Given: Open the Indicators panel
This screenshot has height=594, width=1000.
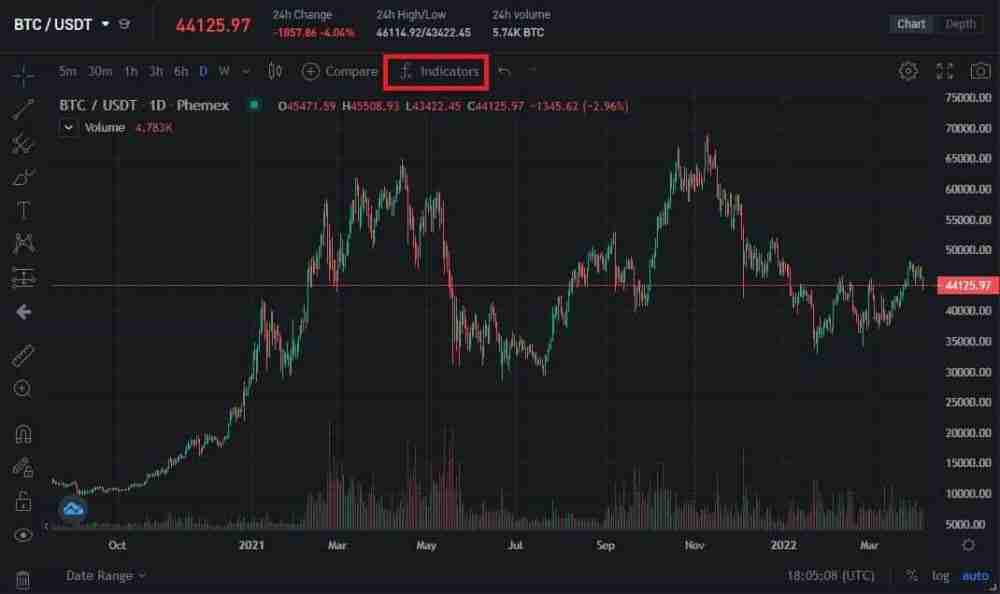Looking at the screenshot, I should (438, 71).
